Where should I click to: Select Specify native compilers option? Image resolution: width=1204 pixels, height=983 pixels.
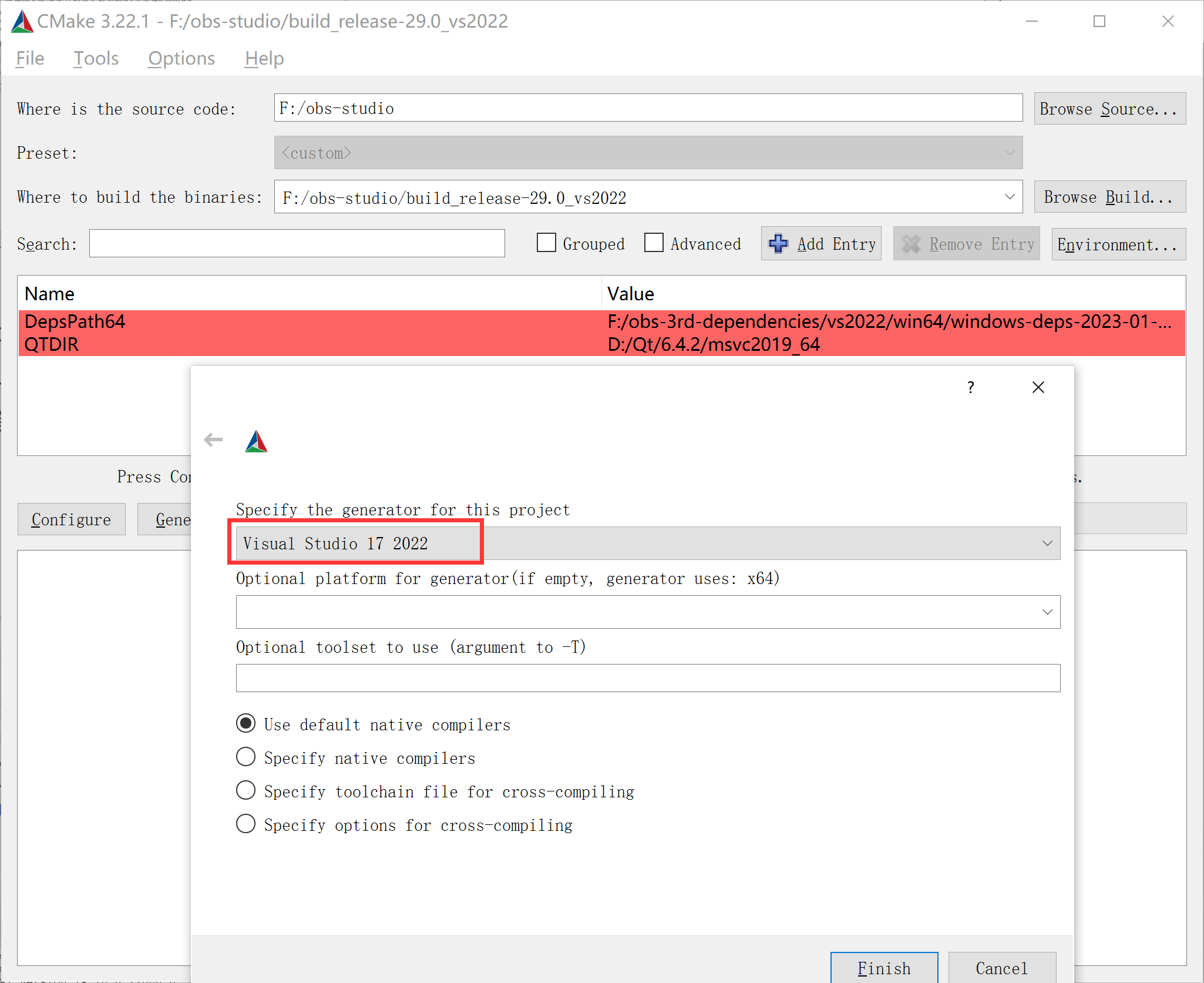[245, 757]
